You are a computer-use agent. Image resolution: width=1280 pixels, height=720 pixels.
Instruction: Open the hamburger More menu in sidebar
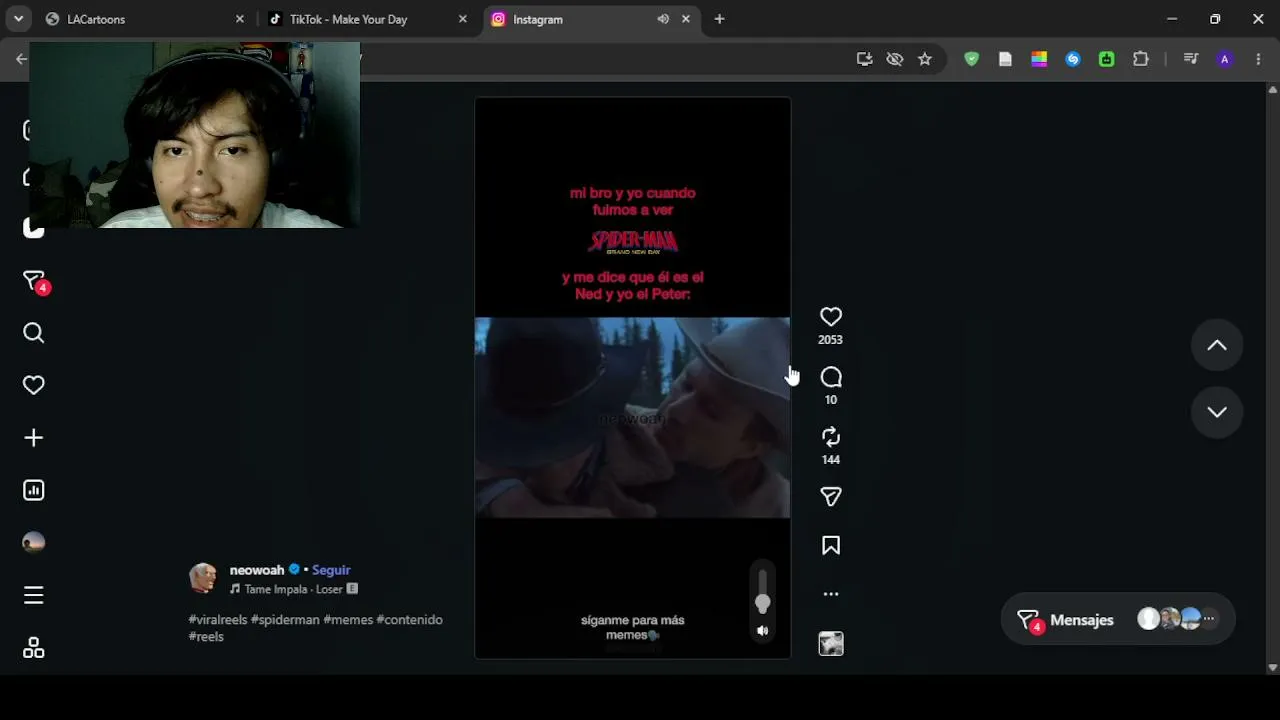click(34, 595)
